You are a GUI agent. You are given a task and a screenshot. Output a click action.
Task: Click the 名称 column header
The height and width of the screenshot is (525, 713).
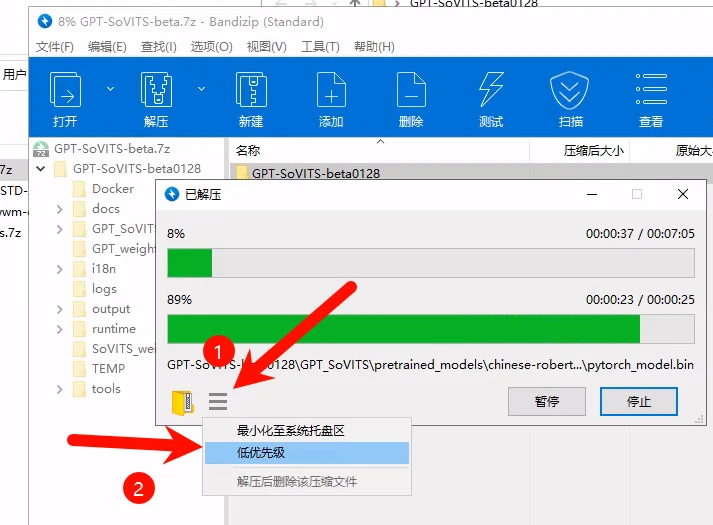(x=248, y=150)
